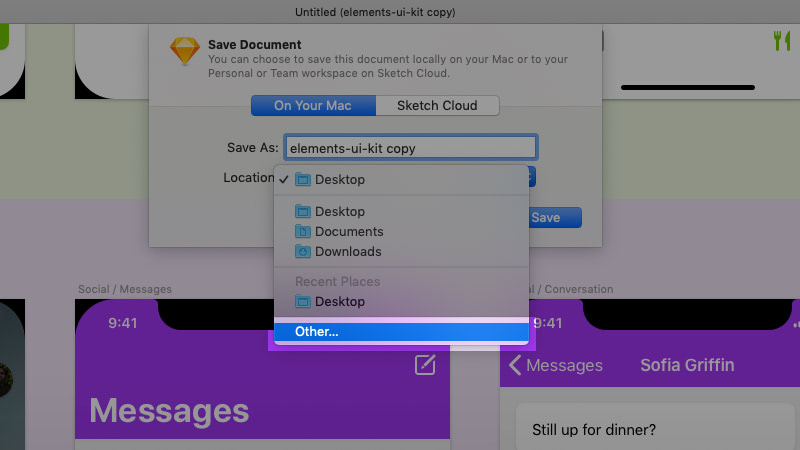Viewport: 800px width, 450px height.
Task: Click the Downloads folder icon
Action: coord(303,252)
